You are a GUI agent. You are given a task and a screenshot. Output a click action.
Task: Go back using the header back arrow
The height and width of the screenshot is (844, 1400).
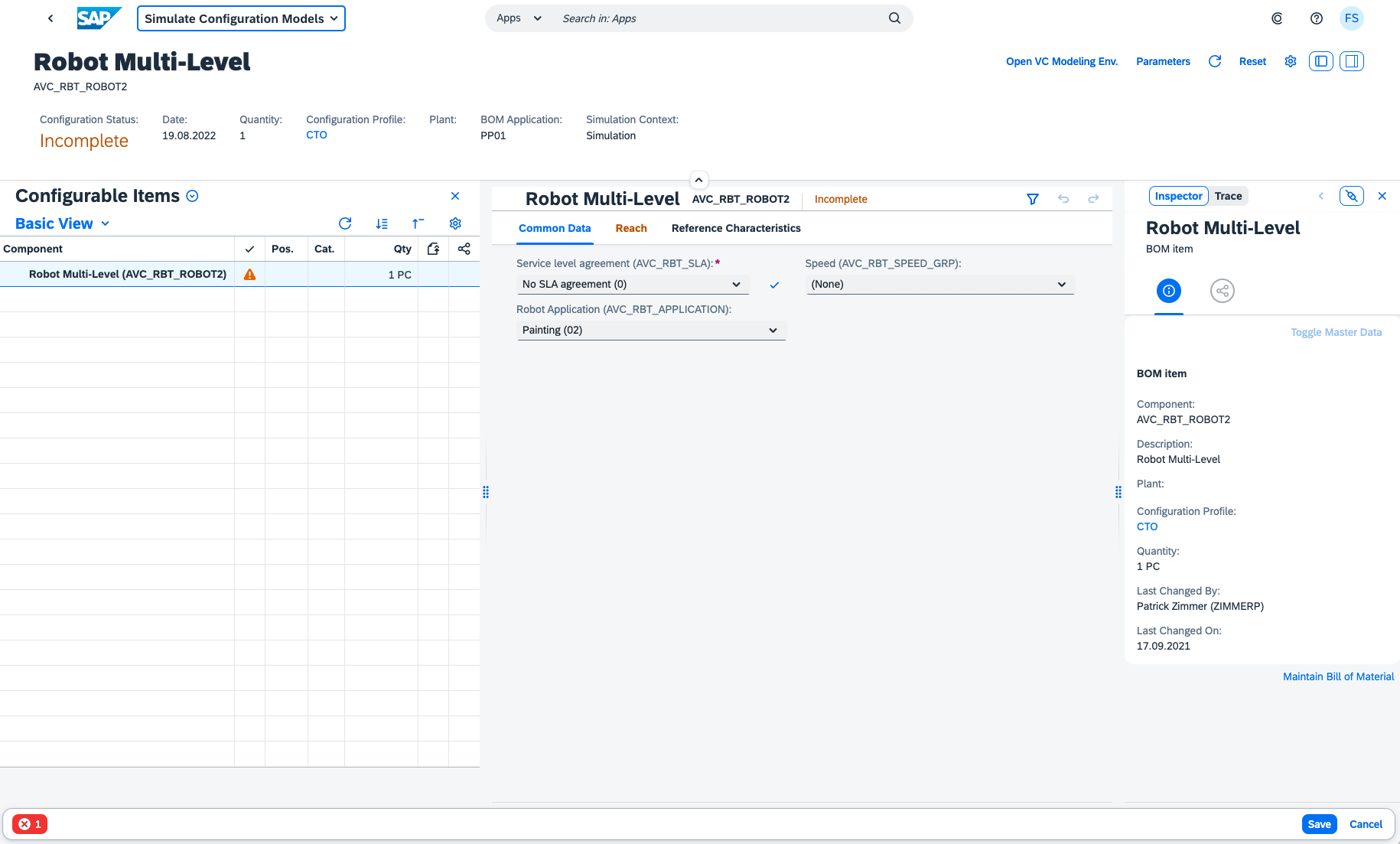coord(50,18)
